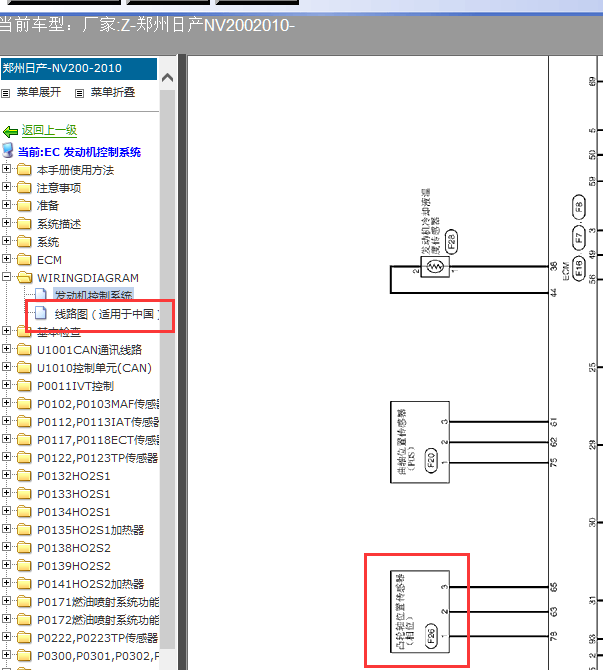Click the P0112,P0113IAT传感器 folder icon

(24, 421)
